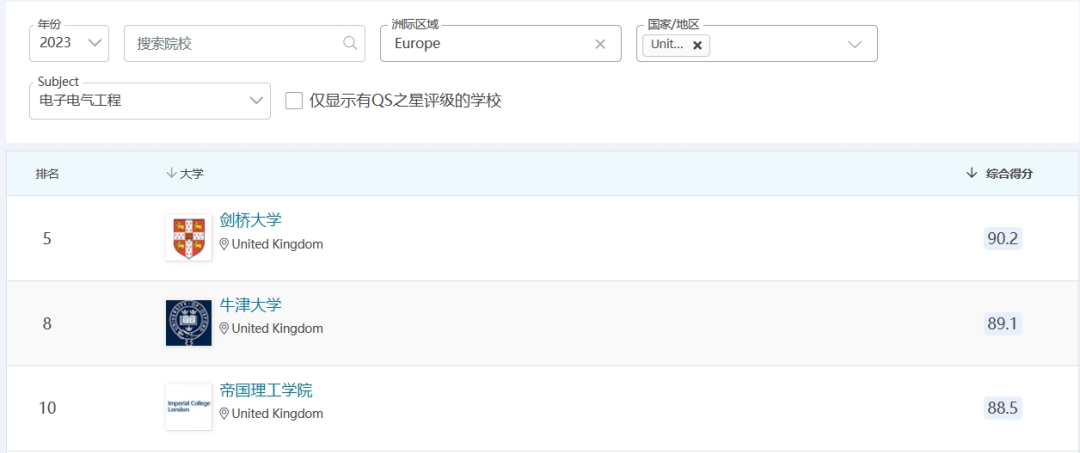Sort by 综合得分 column header
This screenshot has height=453, width=1080.
(x=1000, y=173)
